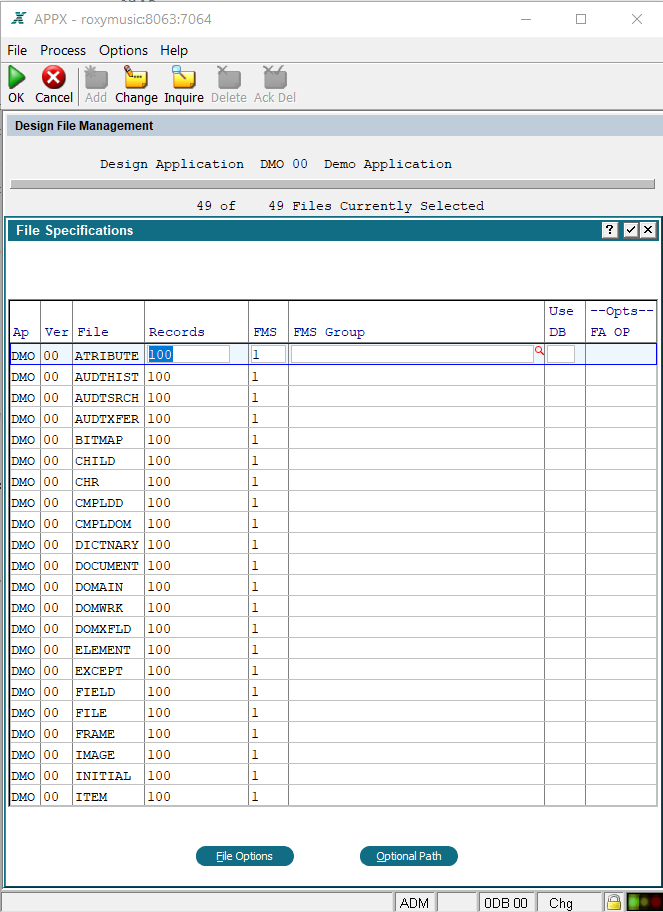Select the Add toolbar icon
This screenshot has width=663, height=912.
pyautogui.click(x=96, y=77)
